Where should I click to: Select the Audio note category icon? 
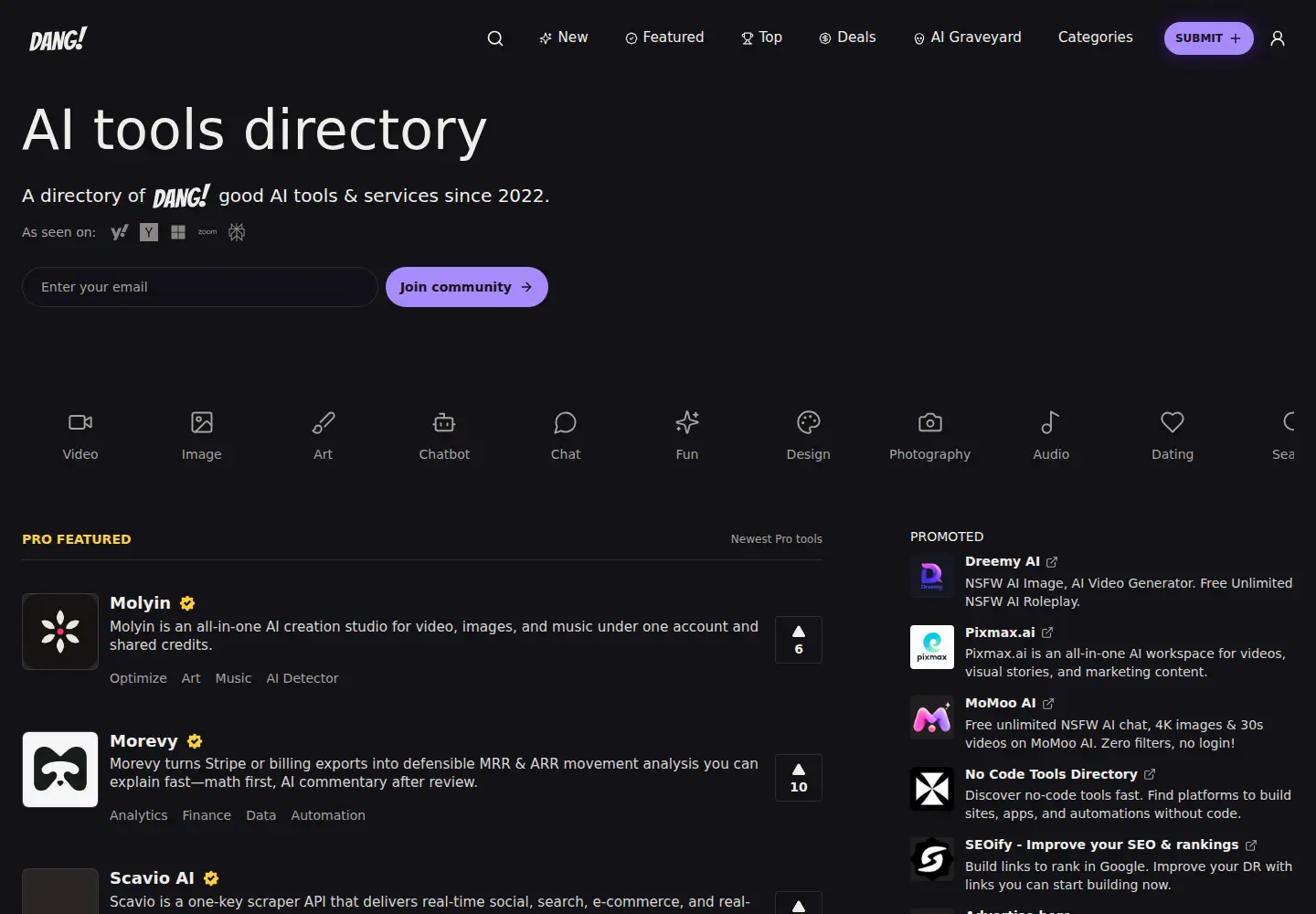click(x=1051, y=422)
